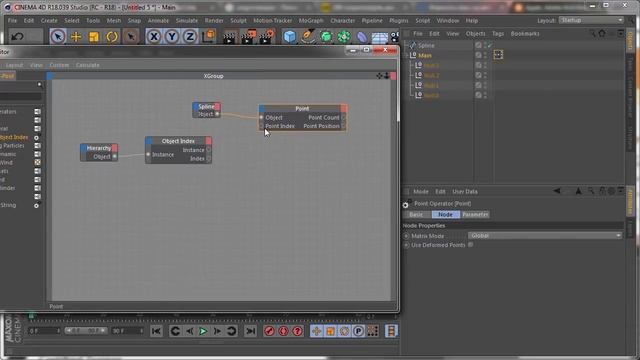Click the Undo arrow icon

coord(17,37)
